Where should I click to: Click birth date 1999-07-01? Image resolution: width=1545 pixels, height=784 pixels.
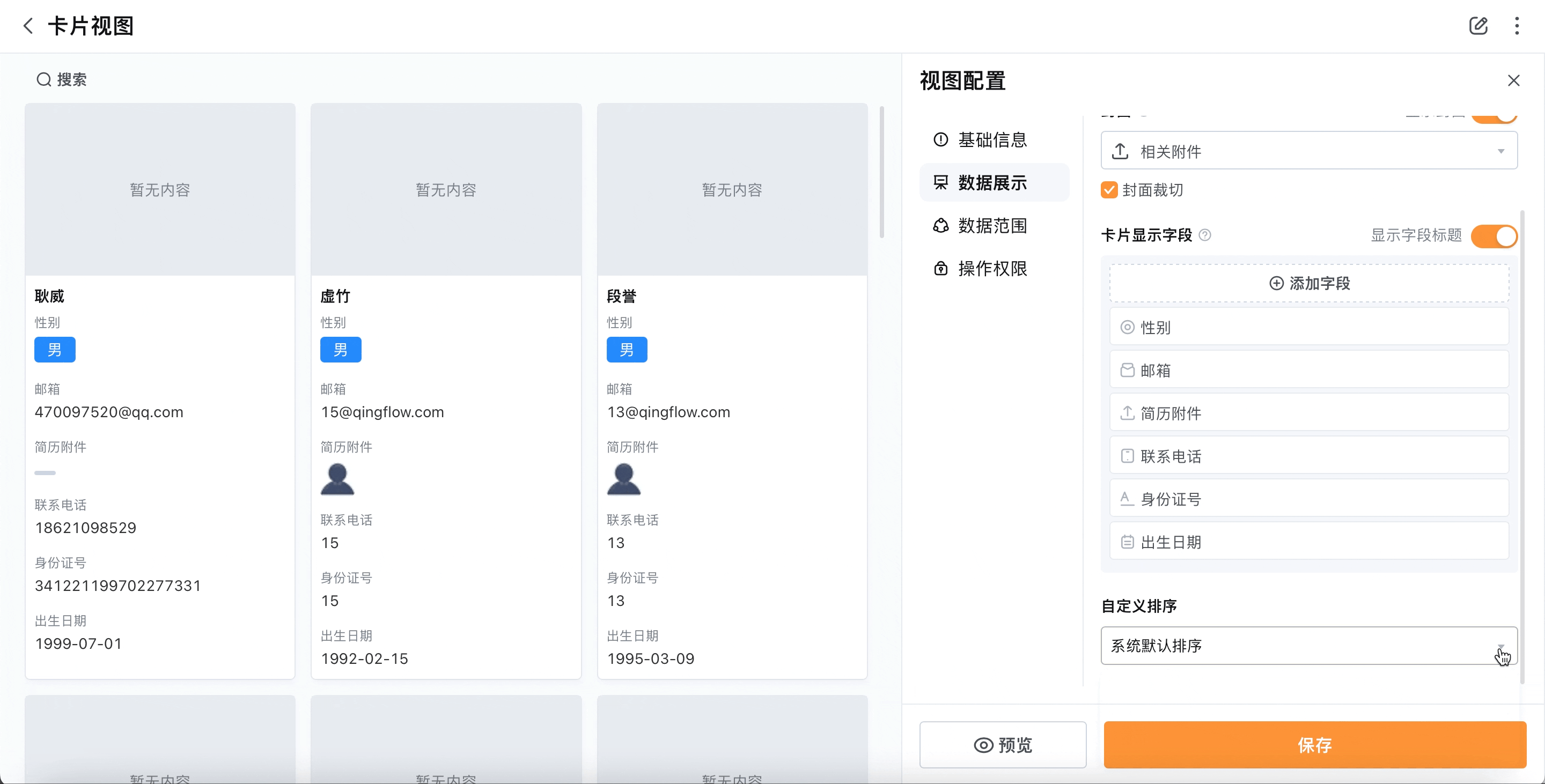pyautogui.click(x=78, y=643)
